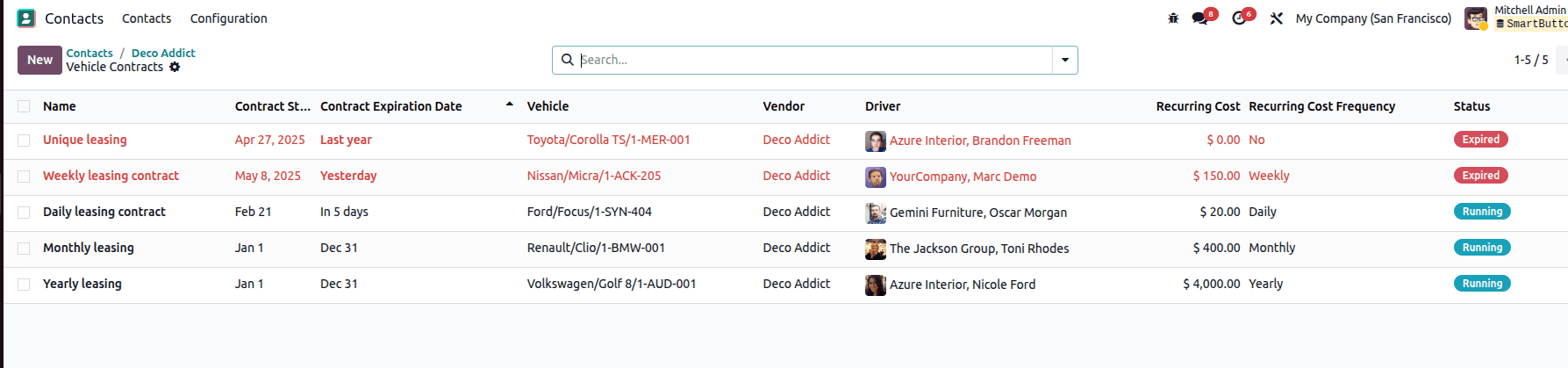This screenshot has height=368, width=1568.
Task: Open the Contacts menu item
Action: (147, 18)
